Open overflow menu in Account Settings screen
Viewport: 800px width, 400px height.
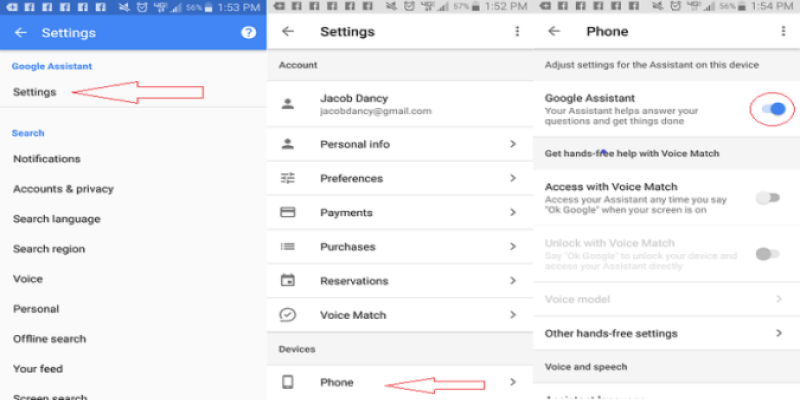[x=517, y=31]
